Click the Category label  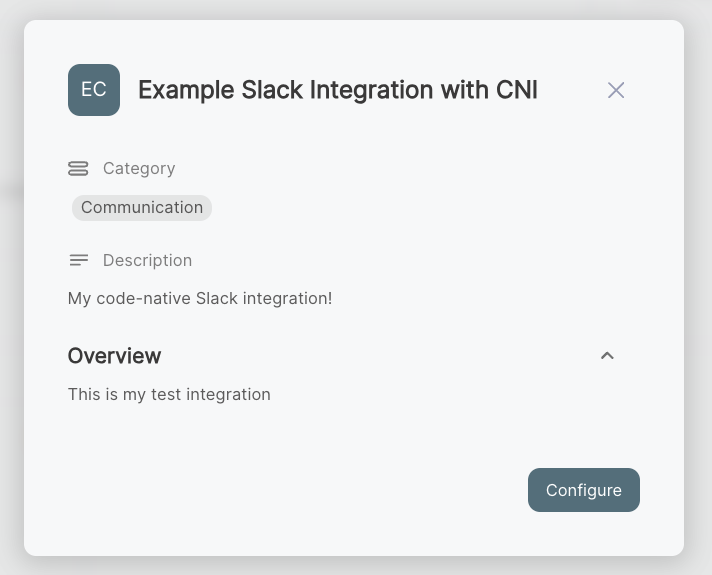(x=139, y=168)
